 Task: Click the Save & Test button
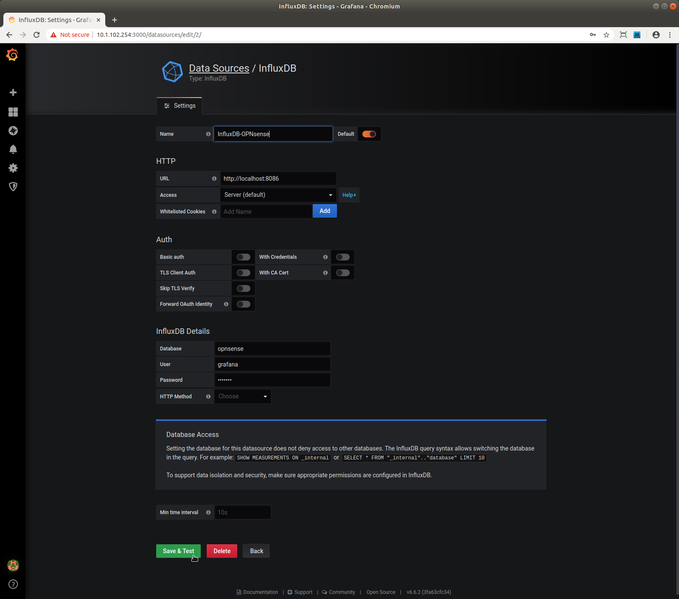178,551
